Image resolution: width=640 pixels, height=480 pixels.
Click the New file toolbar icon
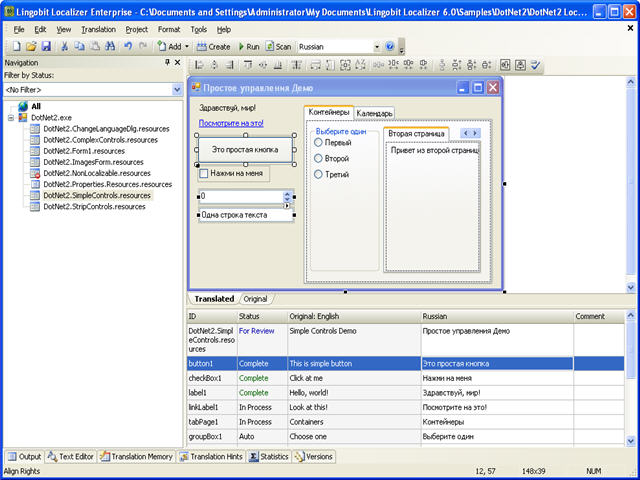click(x=16, y=47)
